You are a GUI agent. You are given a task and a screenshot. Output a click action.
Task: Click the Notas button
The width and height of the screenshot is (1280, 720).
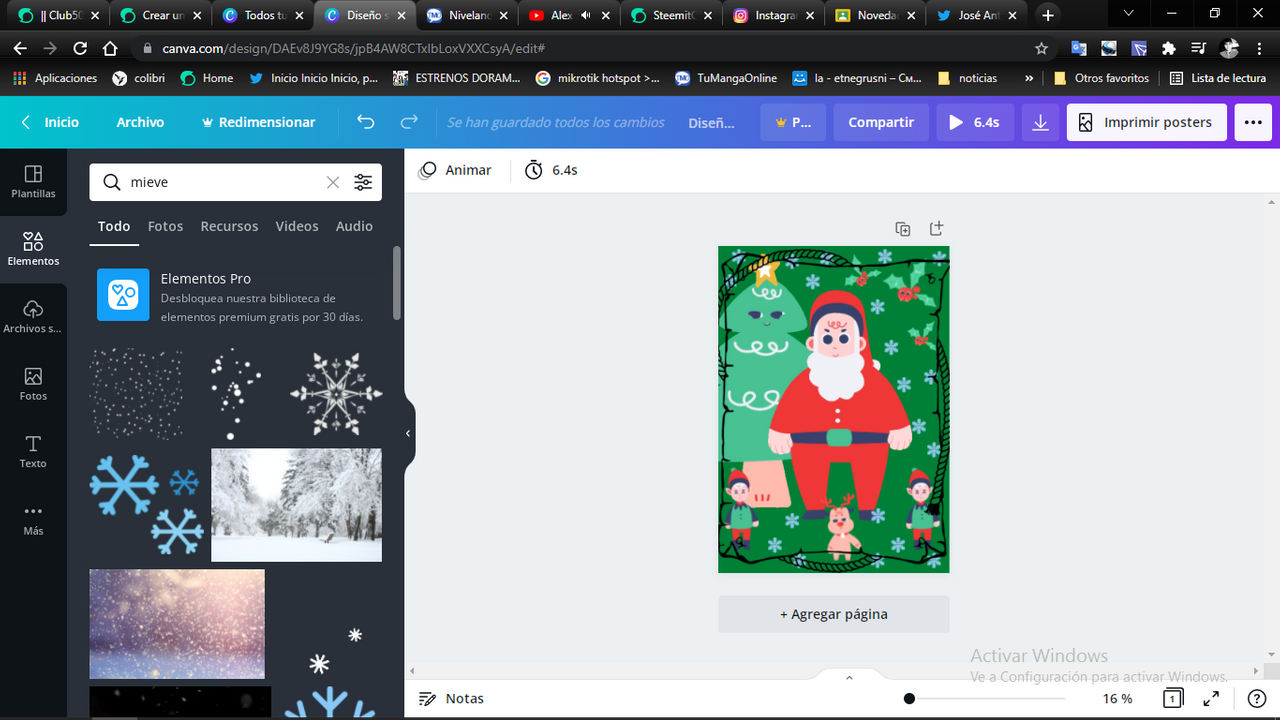451,699
